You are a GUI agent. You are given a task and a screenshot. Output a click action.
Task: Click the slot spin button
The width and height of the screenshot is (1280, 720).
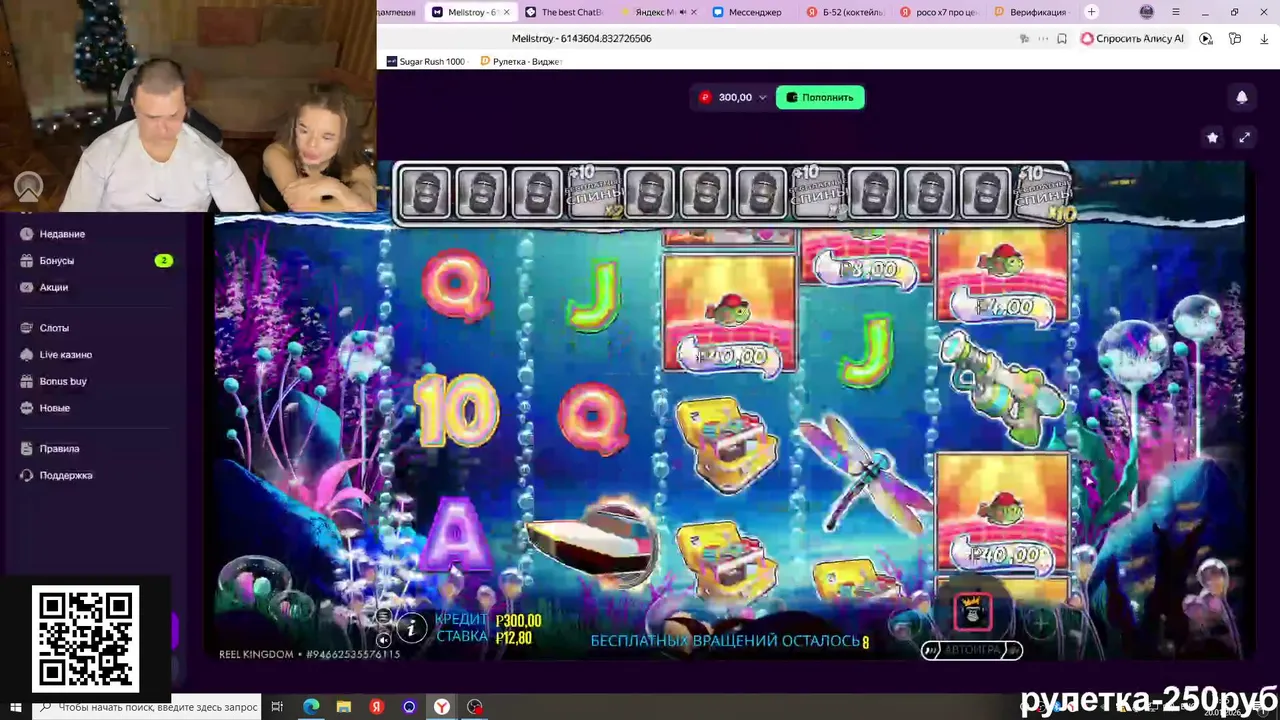point(972,612)
